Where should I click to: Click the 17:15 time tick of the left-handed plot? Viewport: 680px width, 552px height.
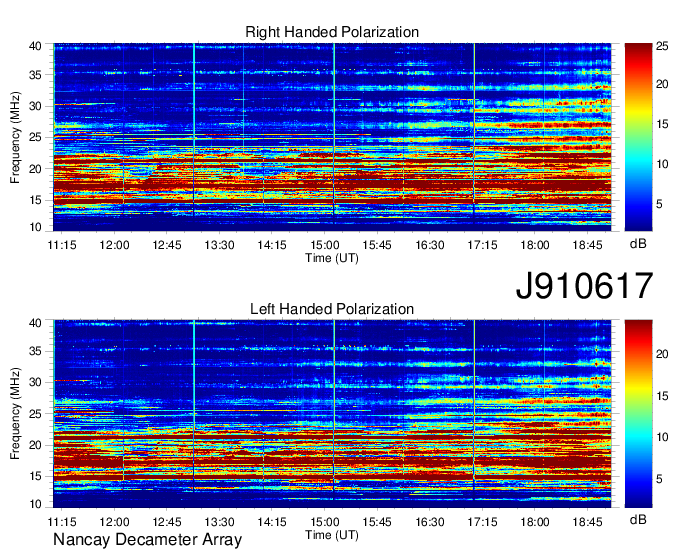[x=482, y=522]
